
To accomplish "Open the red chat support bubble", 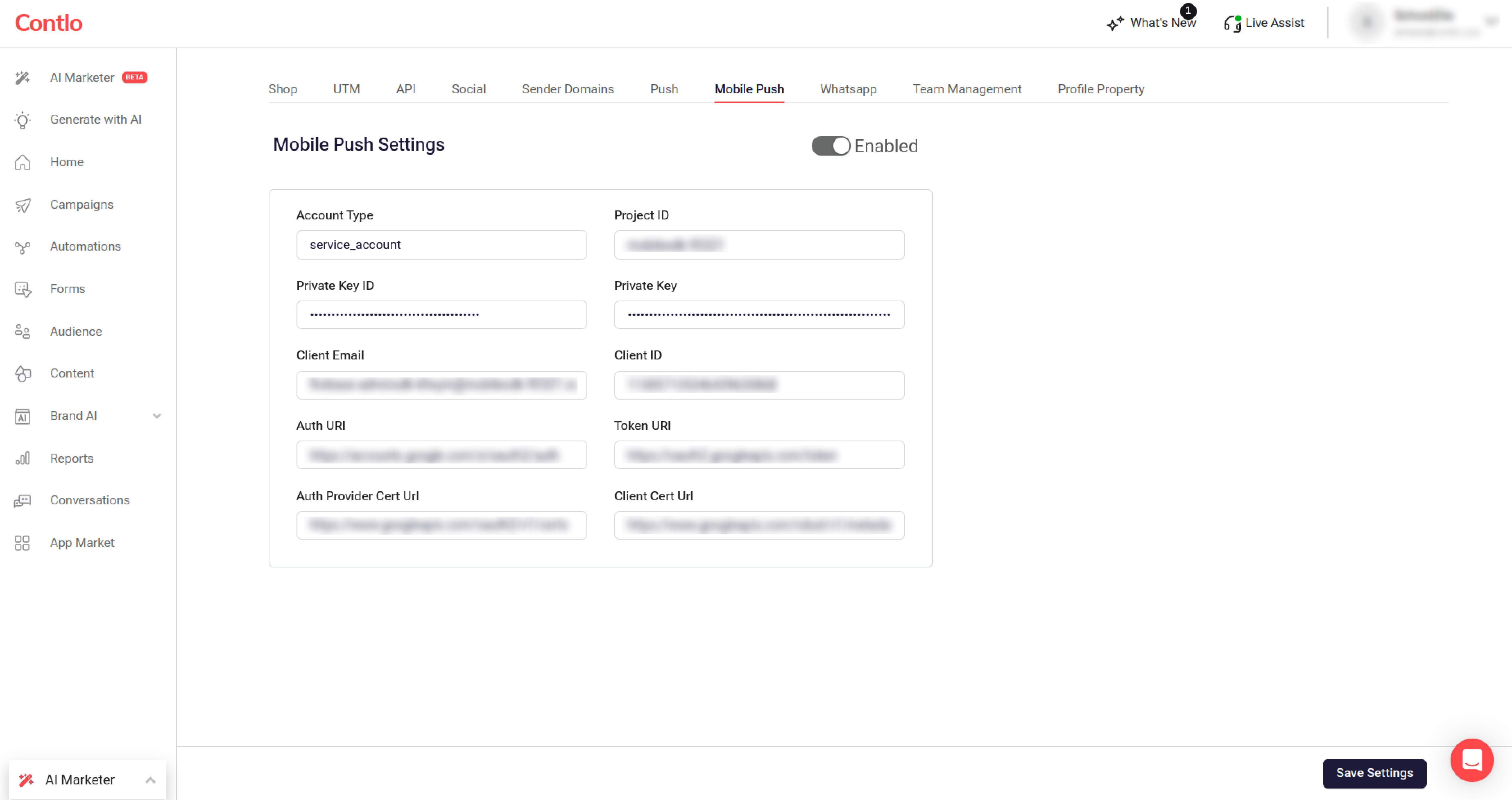I will [1472, 760].
